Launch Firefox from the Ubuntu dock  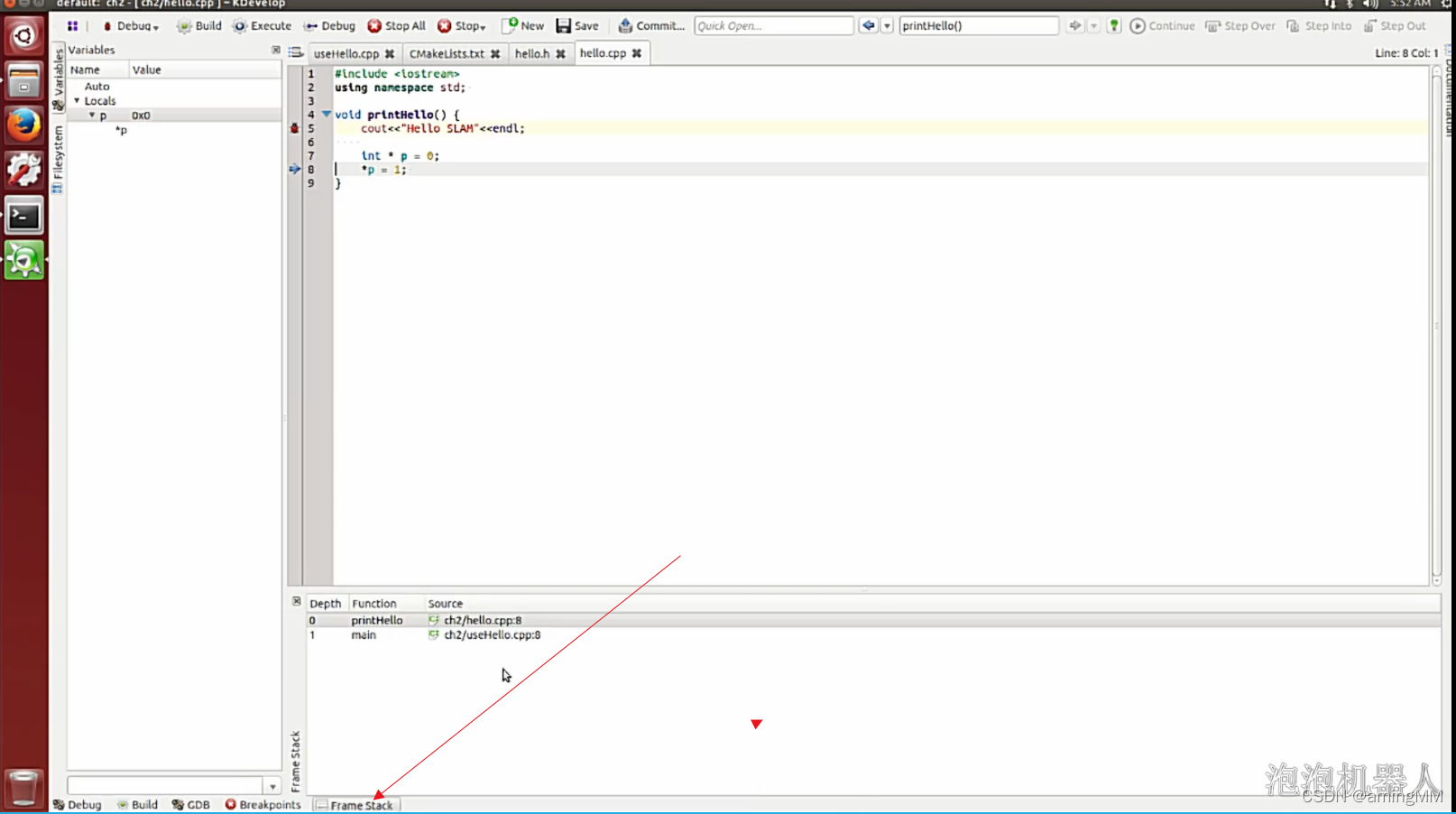(24, 125)
